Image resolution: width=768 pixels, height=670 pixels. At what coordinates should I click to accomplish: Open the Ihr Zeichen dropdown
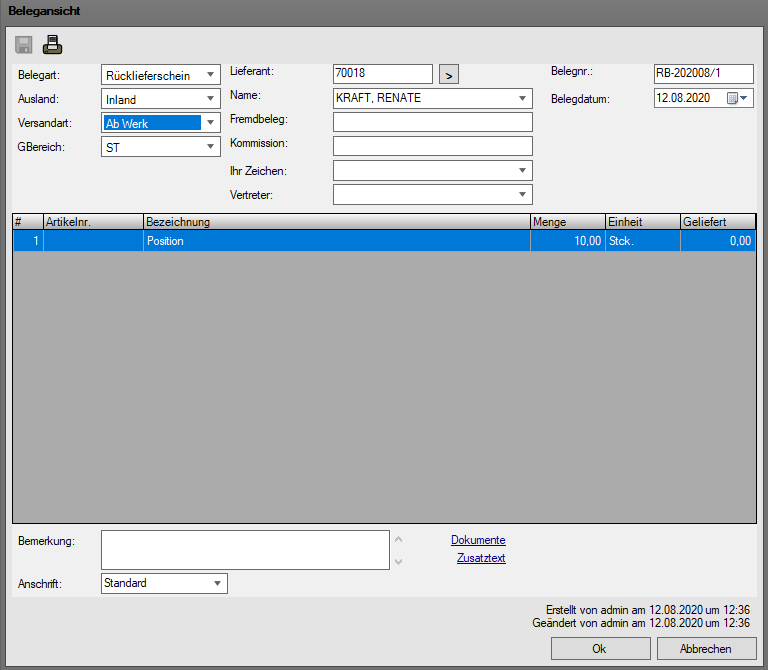(523, 171)
